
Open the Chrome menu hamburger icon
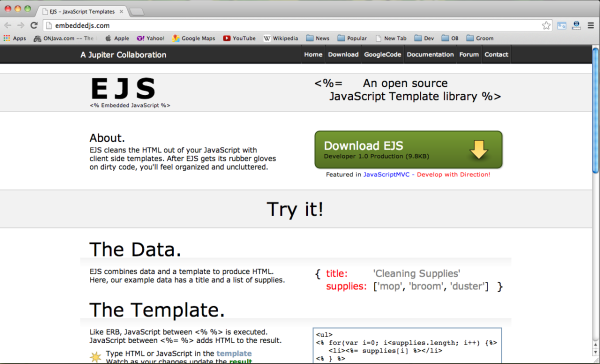(591, 25)
